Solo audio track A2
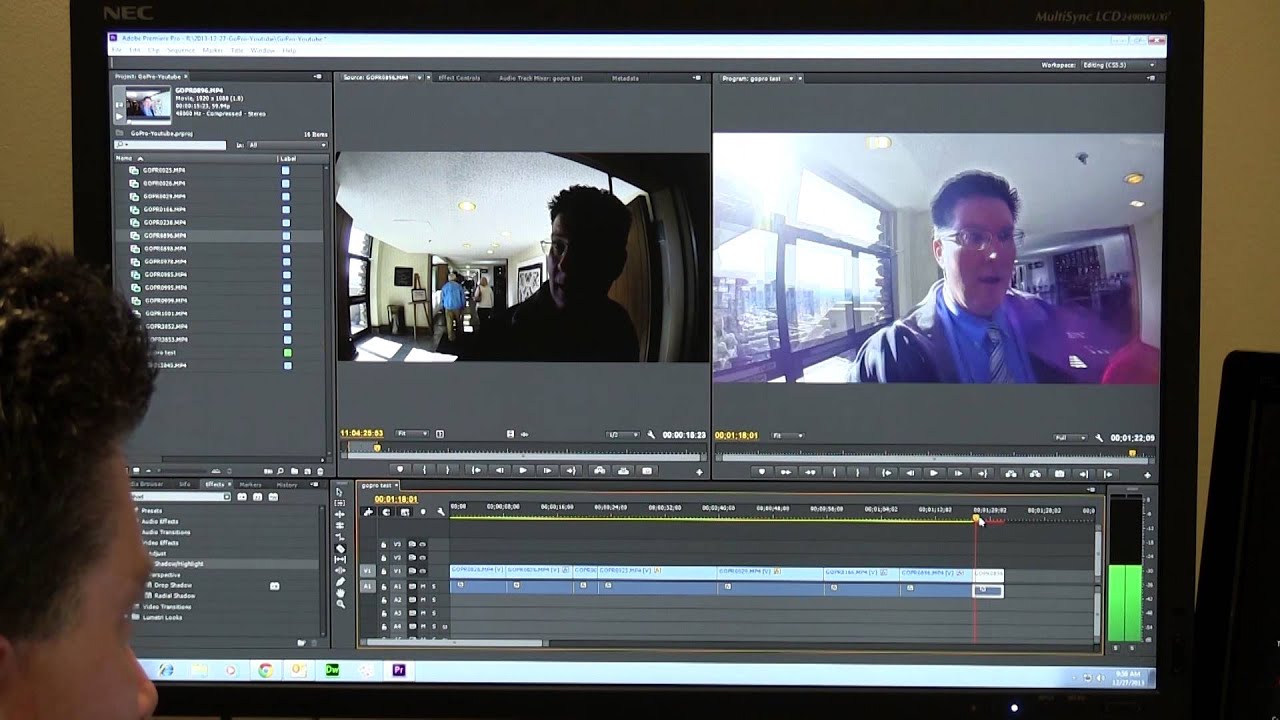 point(433,599)
